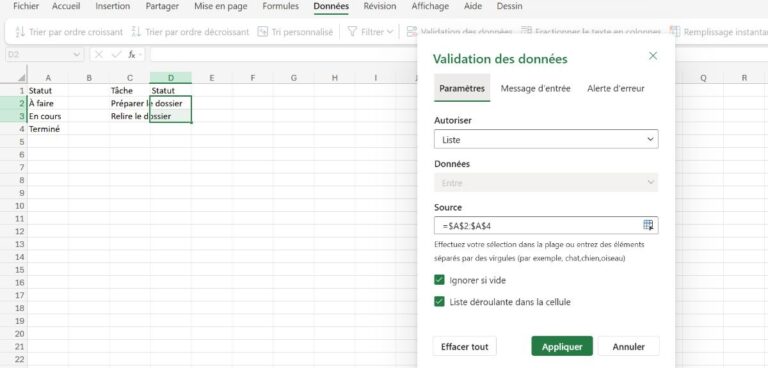This screenshot has height=368, width=768.
Task: Select the Statut header in column A
Action: click(x=48, y=91)
